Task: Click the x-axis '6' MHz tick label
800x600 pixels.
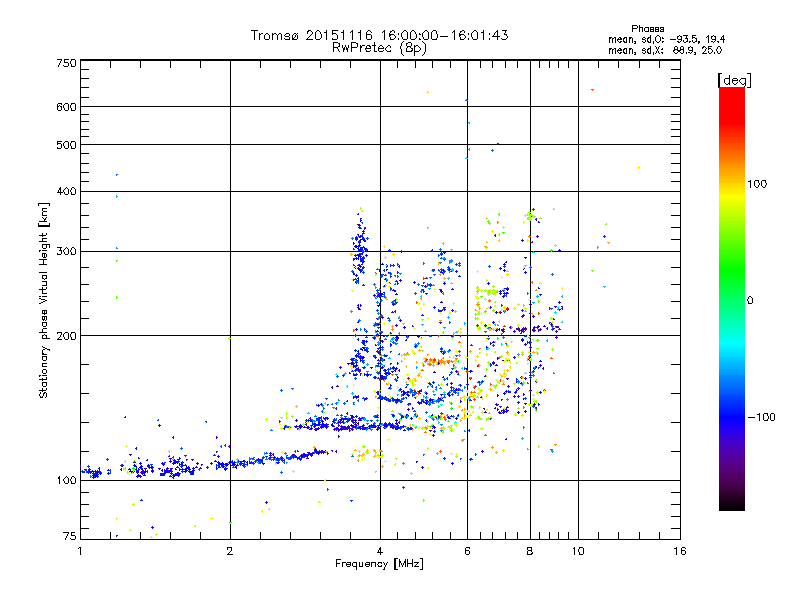Action: (467, 551)
